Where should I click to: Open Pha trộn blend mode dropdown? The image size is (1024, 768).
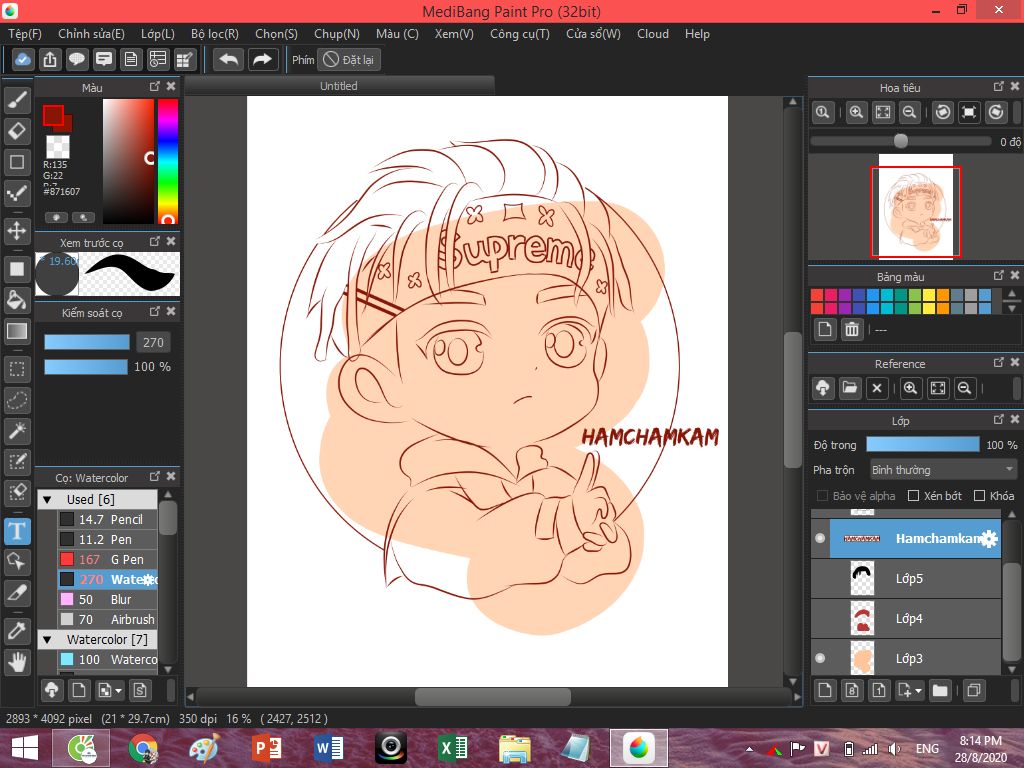[943, 470]
